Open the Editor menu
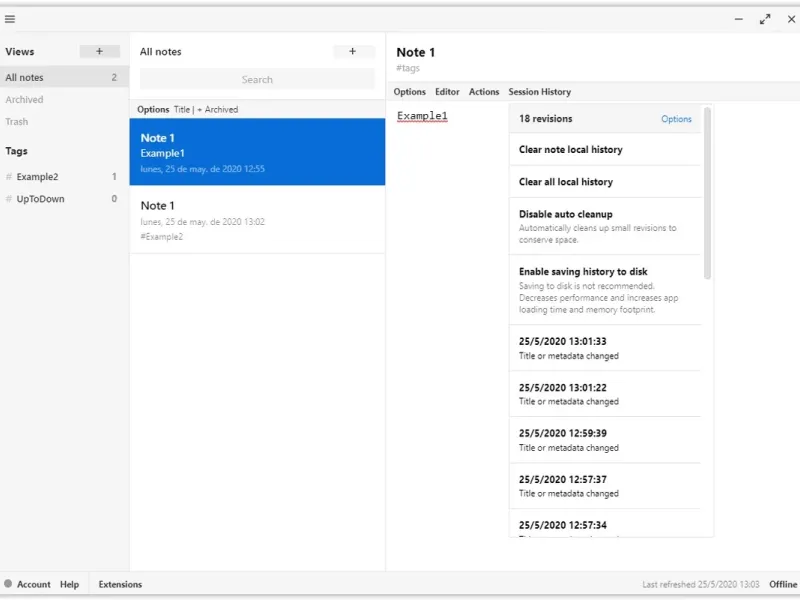 click(x=447, y=92)
